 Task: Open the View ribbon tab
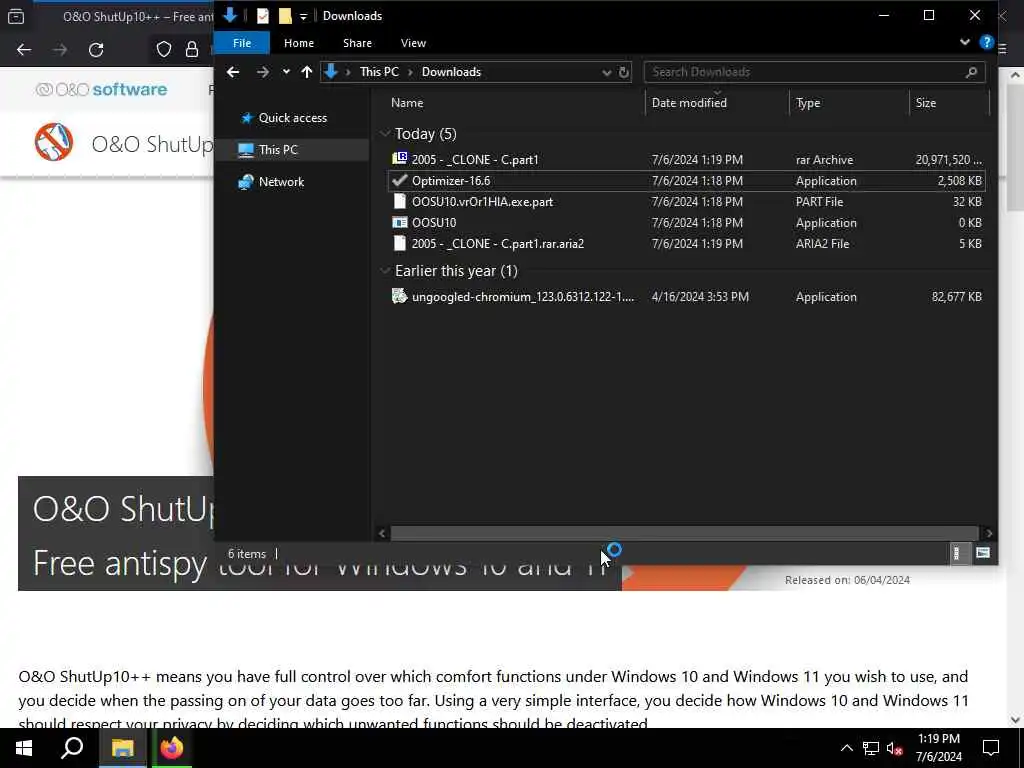click(x=413, y=43)
